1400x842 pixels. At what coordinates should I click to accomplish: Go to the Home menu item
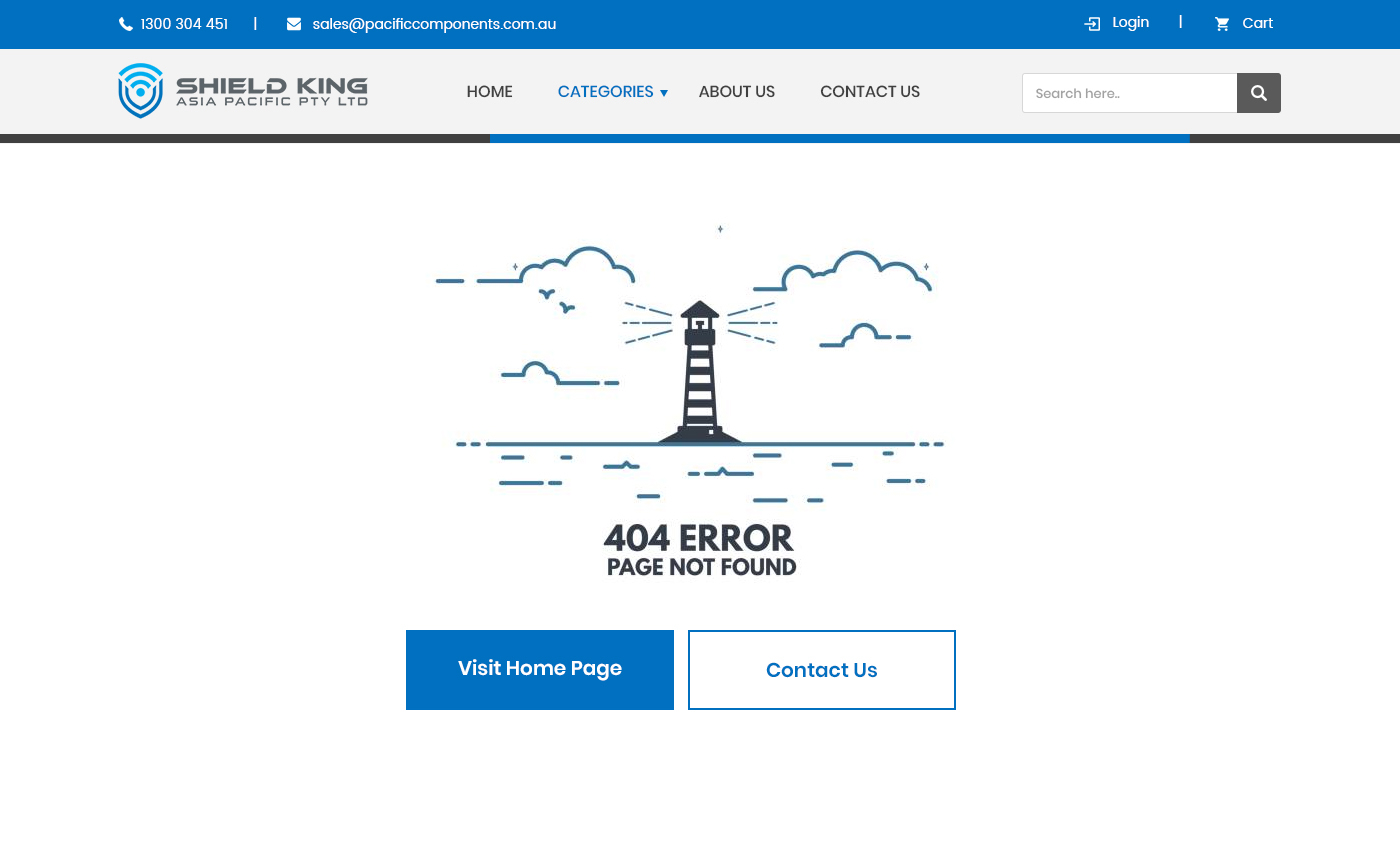click(x=489, y=92)
